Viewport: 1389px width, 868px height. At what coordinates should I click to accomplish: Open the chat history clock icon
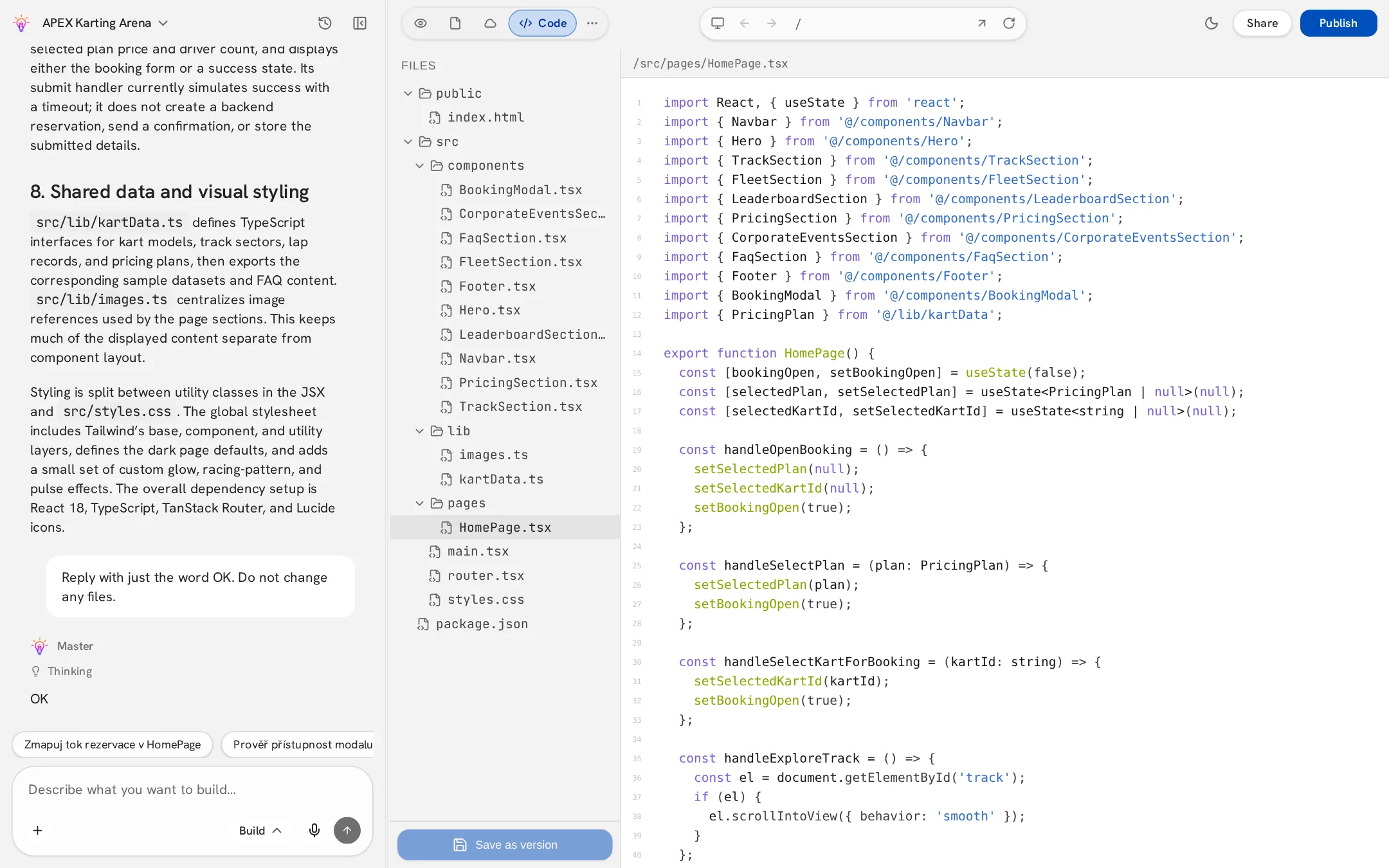(325, 23)
